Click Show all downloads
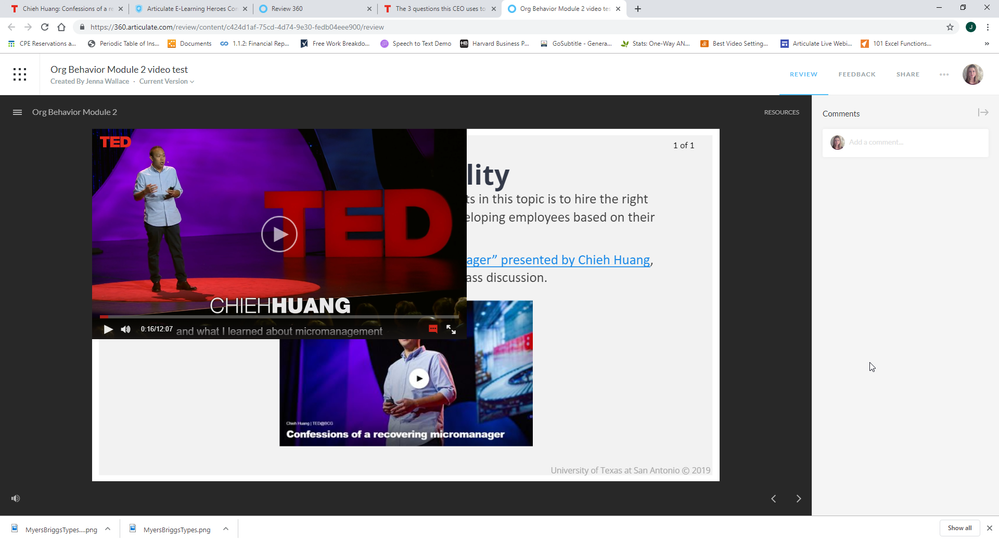 pos(959,528)
